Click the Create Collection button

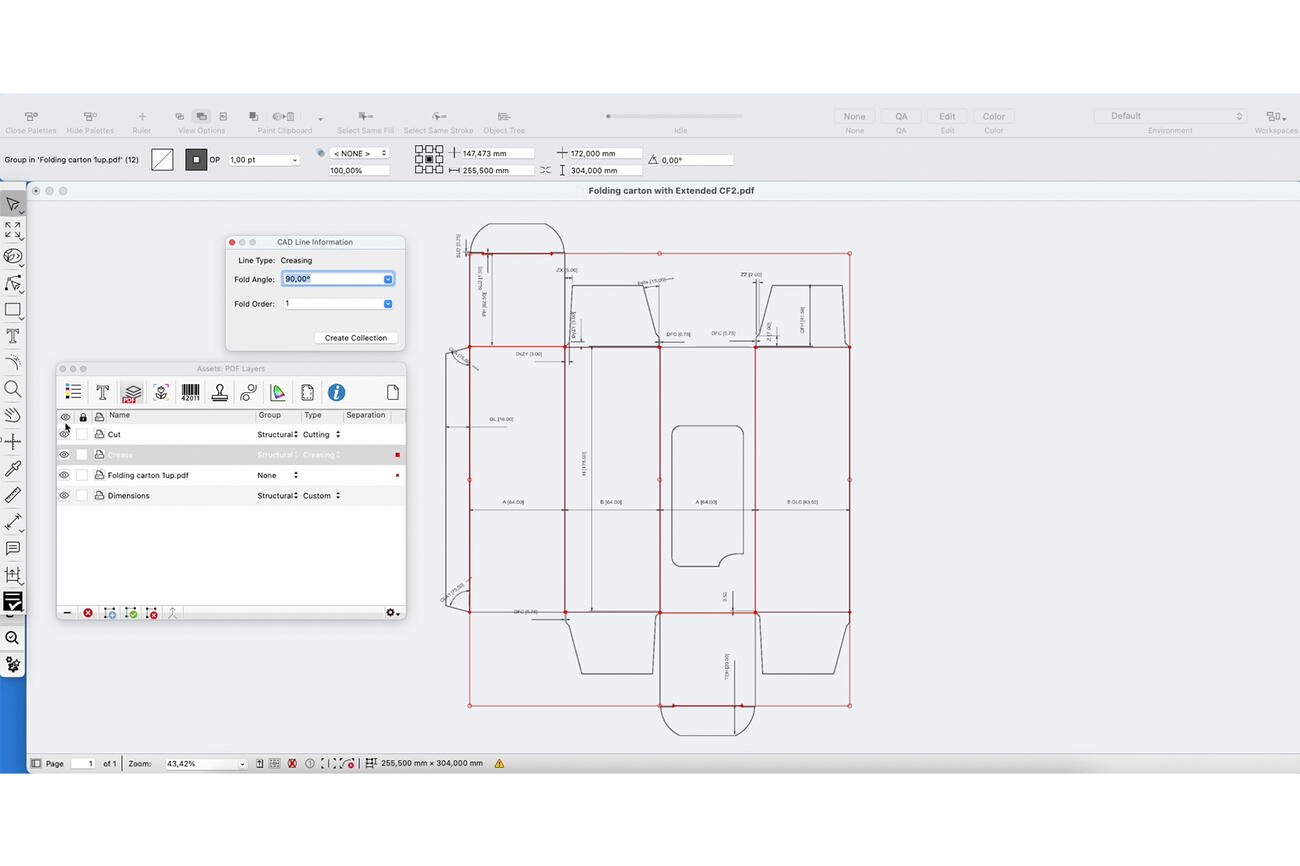tap(355, 338)
